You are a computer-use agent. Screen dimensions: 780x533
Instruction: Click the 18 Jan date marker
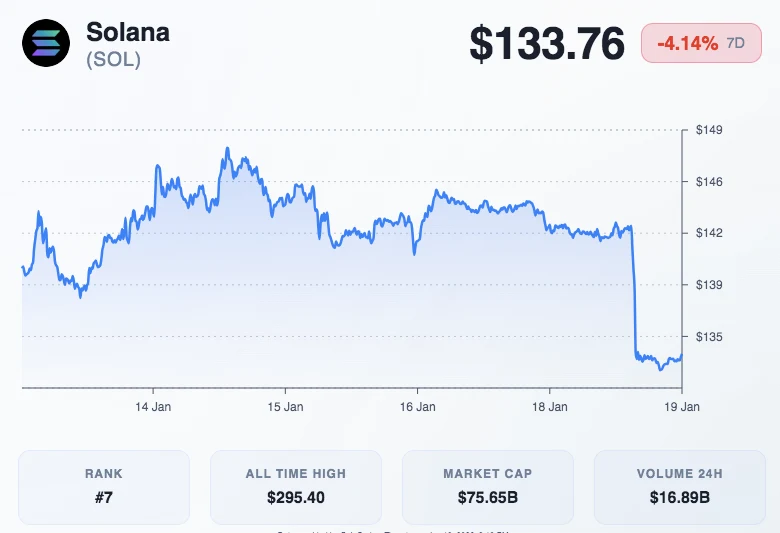click(549, 407)
